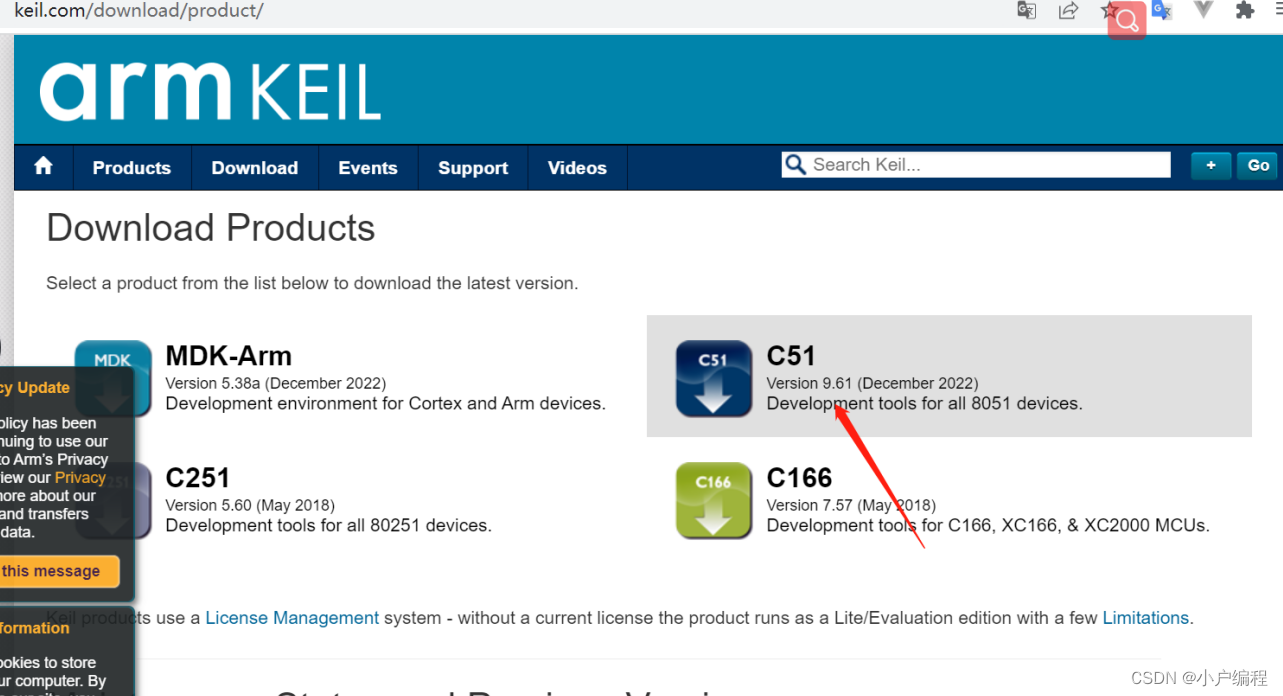The width and height of the screenshot is (1283, 696).
Task: Click inside the Search Keil input field
Action: point(975,164)
